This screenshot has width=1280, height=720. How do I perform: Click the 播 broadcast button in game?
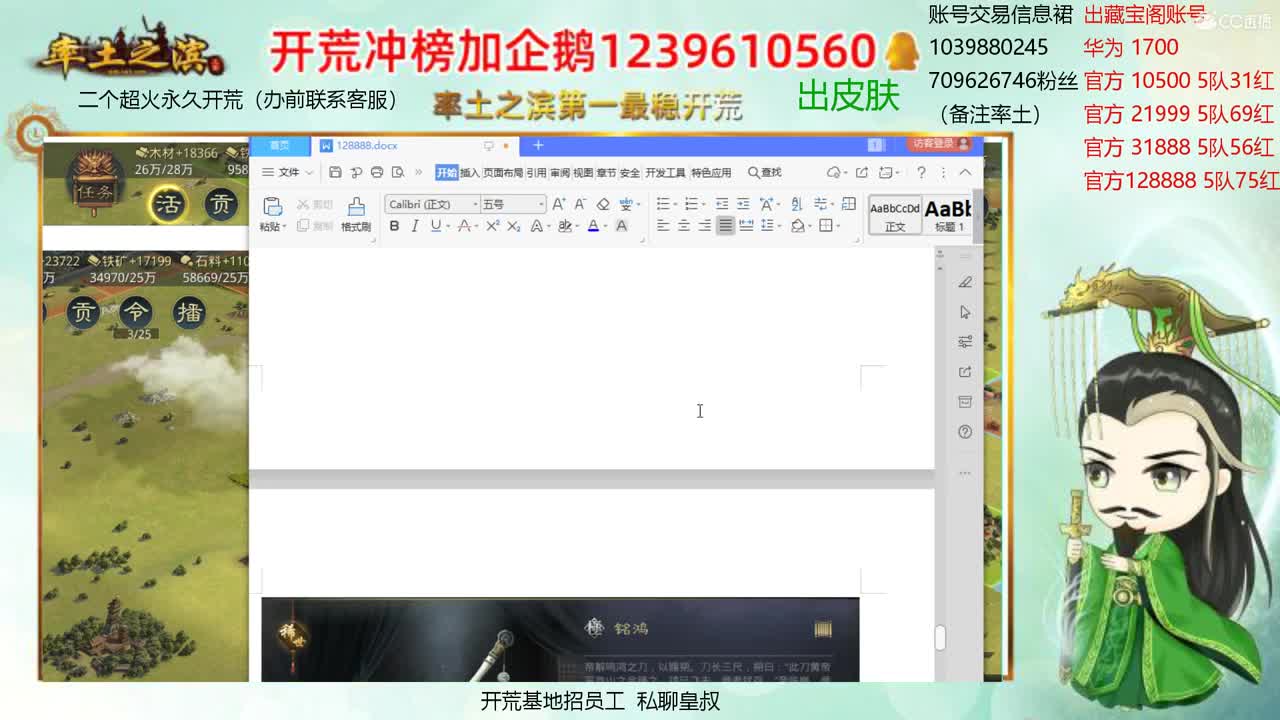tap(190, 312)
